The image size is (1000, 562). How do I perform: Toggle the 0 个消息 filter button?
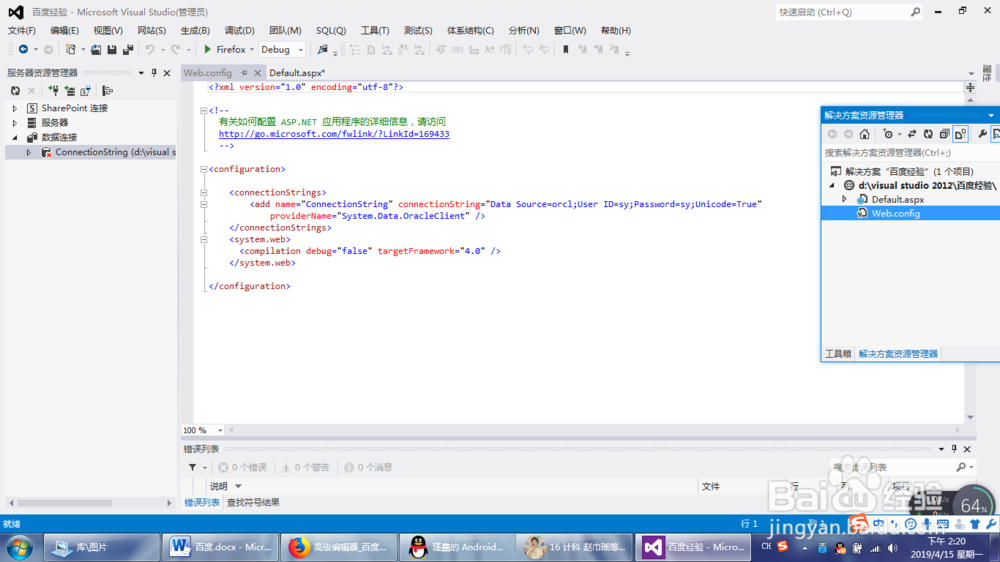coord(368,467)
